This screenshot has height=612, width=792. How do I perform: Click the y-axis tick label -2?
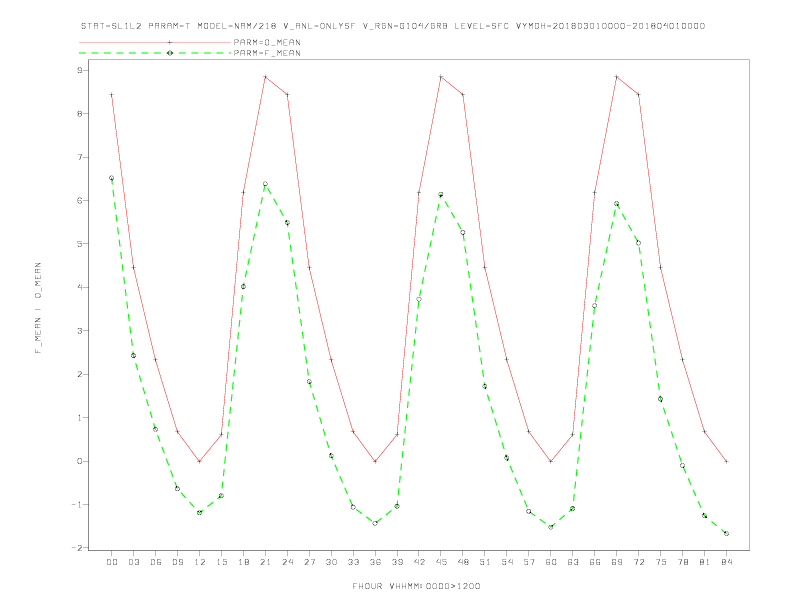click(x=77, y=548)
